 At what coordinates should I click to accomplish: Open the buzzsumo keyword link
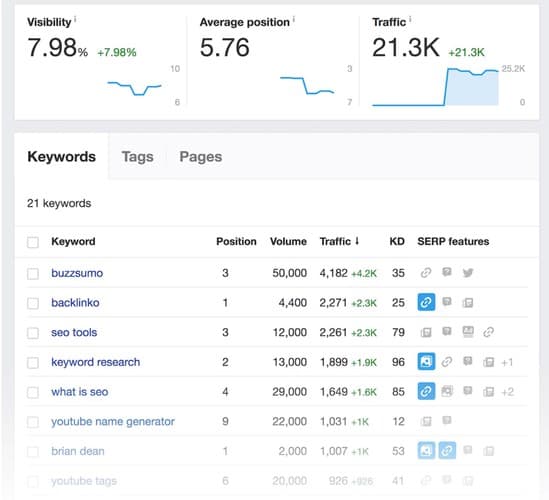(x=77, y=273)
